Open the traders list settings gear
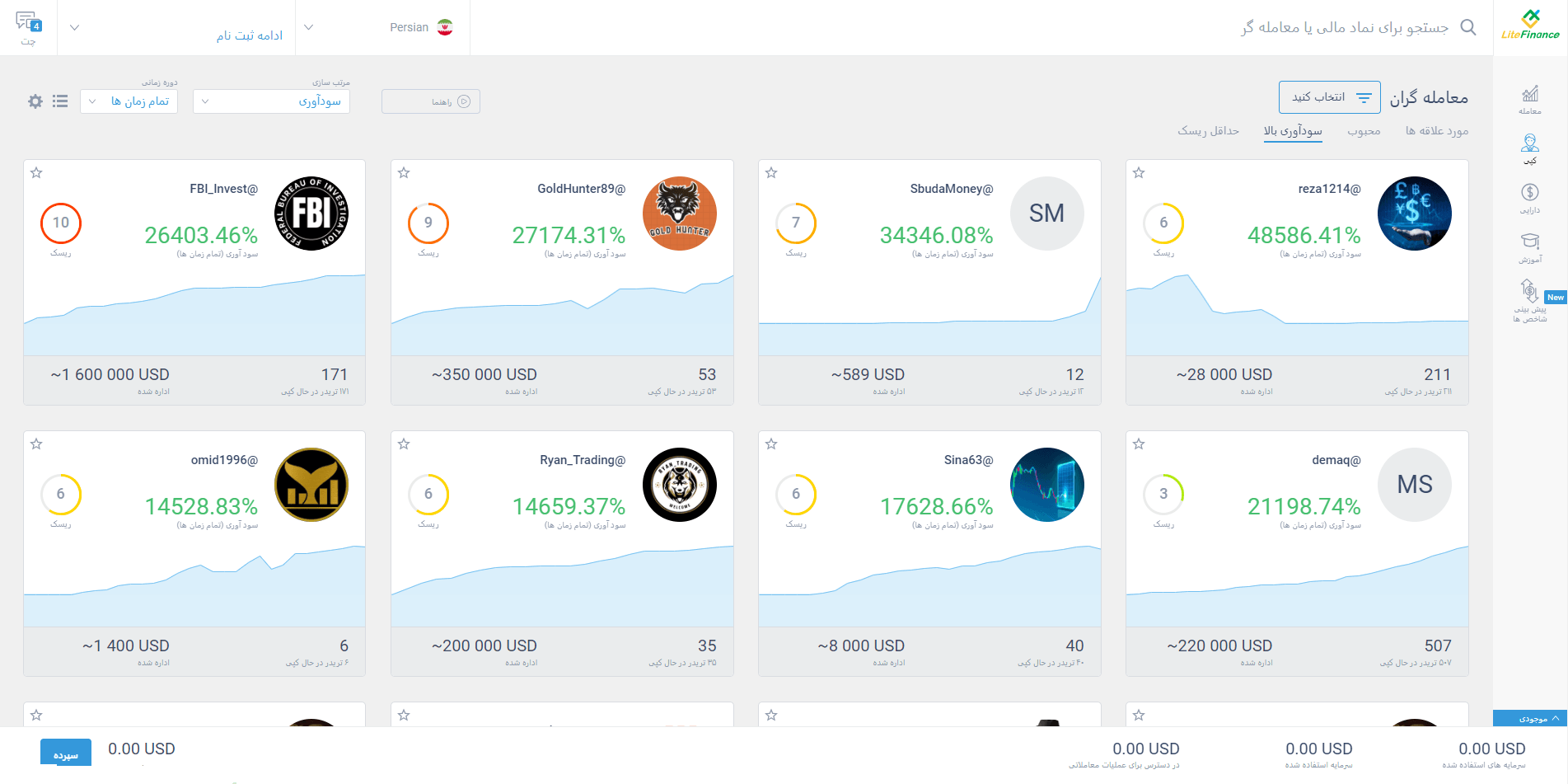Viewport: 1568px width, 784px height. pos(35,101)
